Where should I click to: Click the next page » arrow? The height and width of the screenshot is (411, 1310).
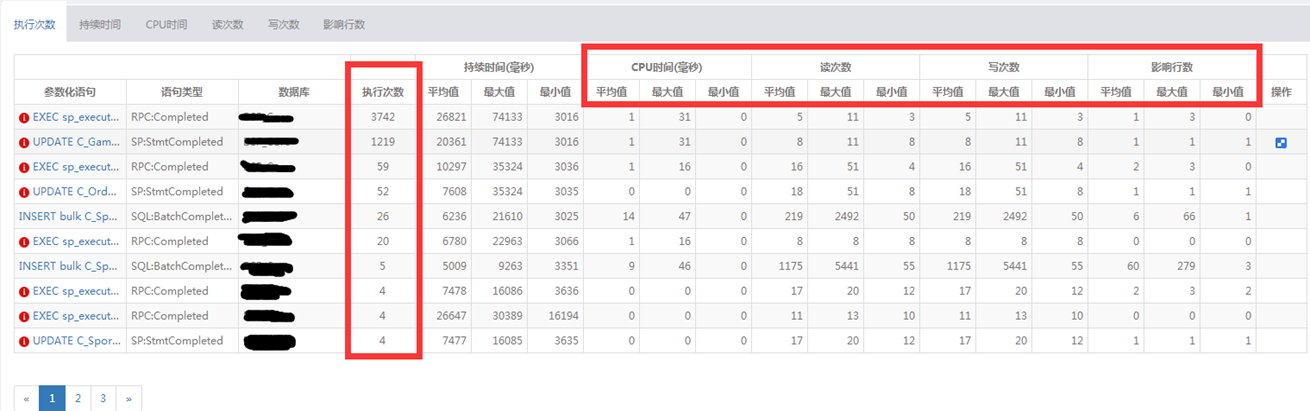pyautogui.click(x=127, y=398)
